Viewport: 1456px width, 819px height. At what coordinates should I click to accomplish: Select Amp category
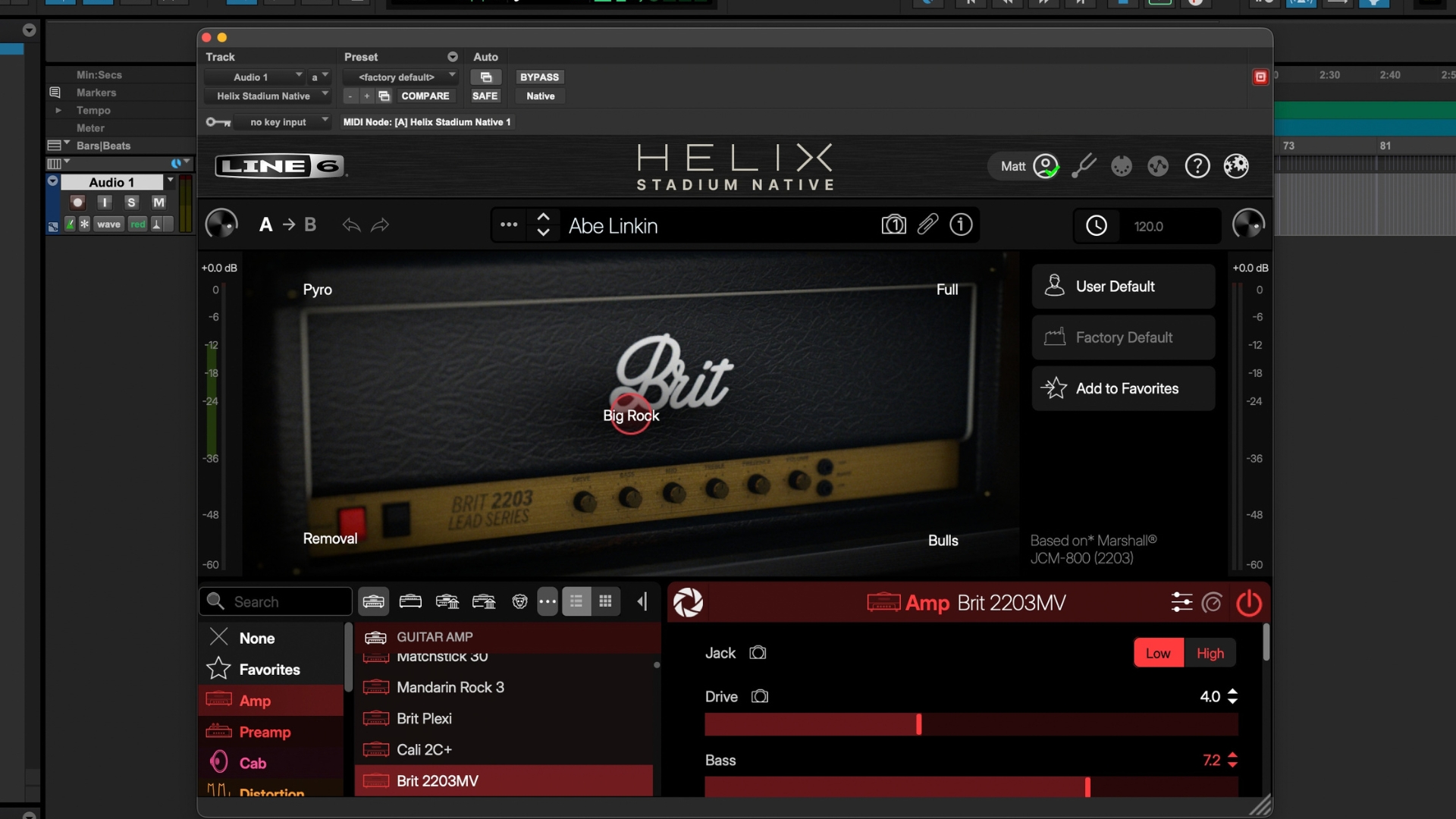(x=271, y=701)
